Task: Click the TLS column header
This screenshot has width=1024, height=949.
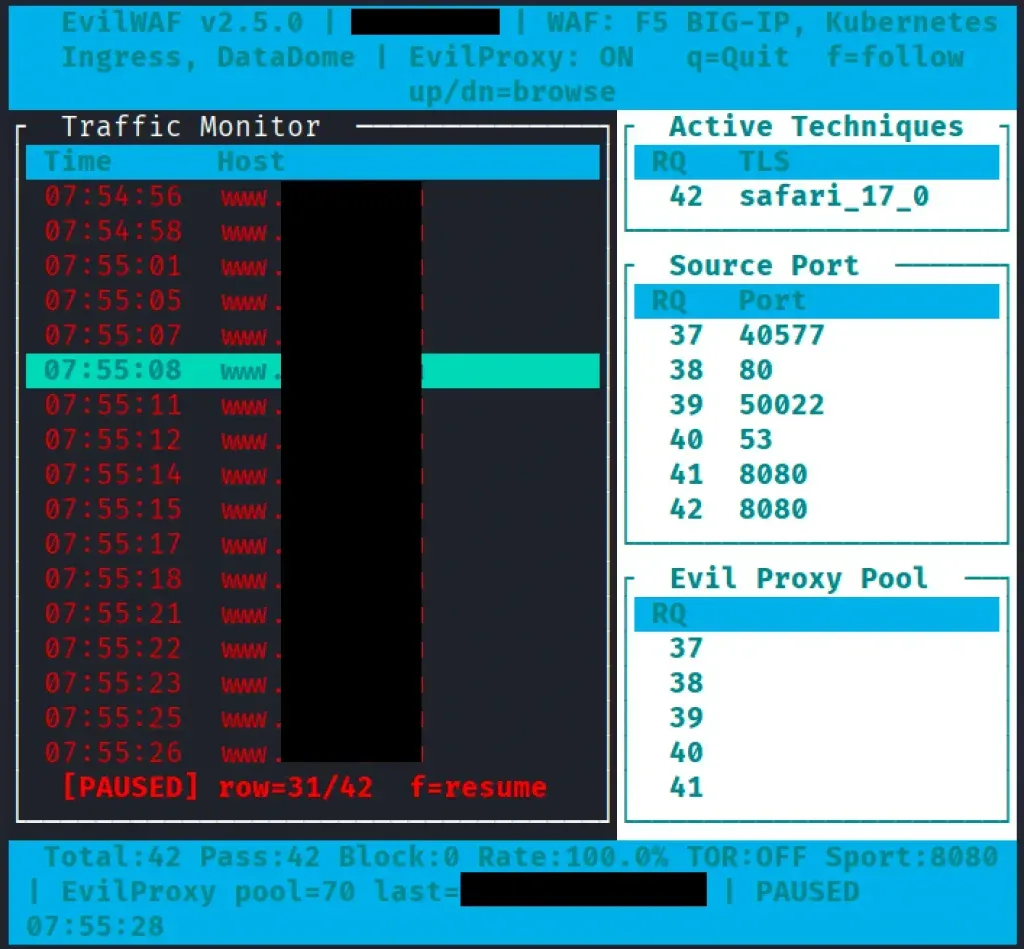Action: click(764, 161)
